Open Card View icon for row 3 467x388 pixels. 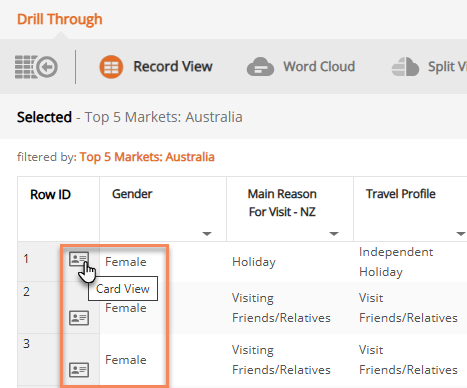point(79,370)
